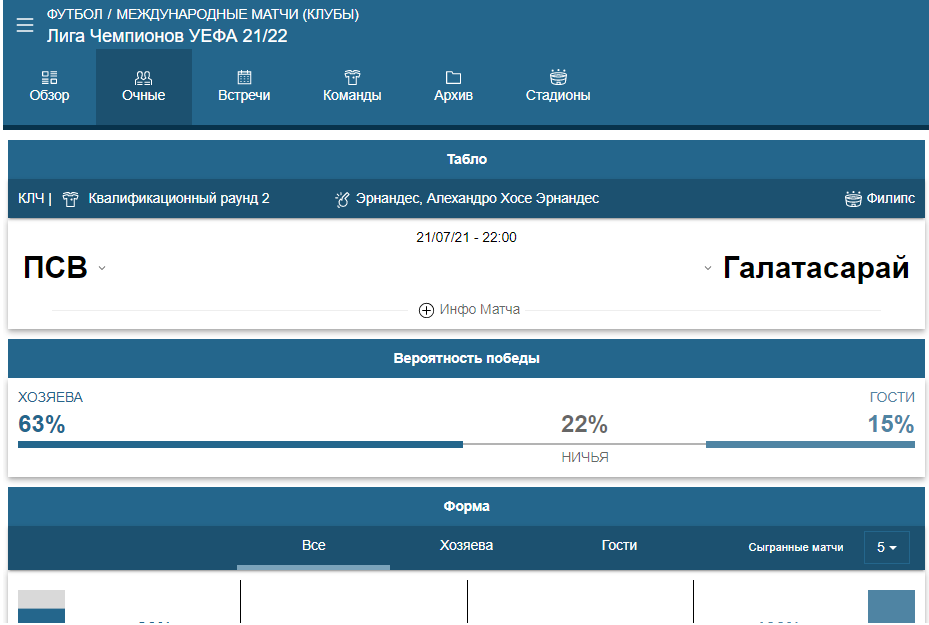Click the Квалификационный раунд 2 label

pos(179,198)
